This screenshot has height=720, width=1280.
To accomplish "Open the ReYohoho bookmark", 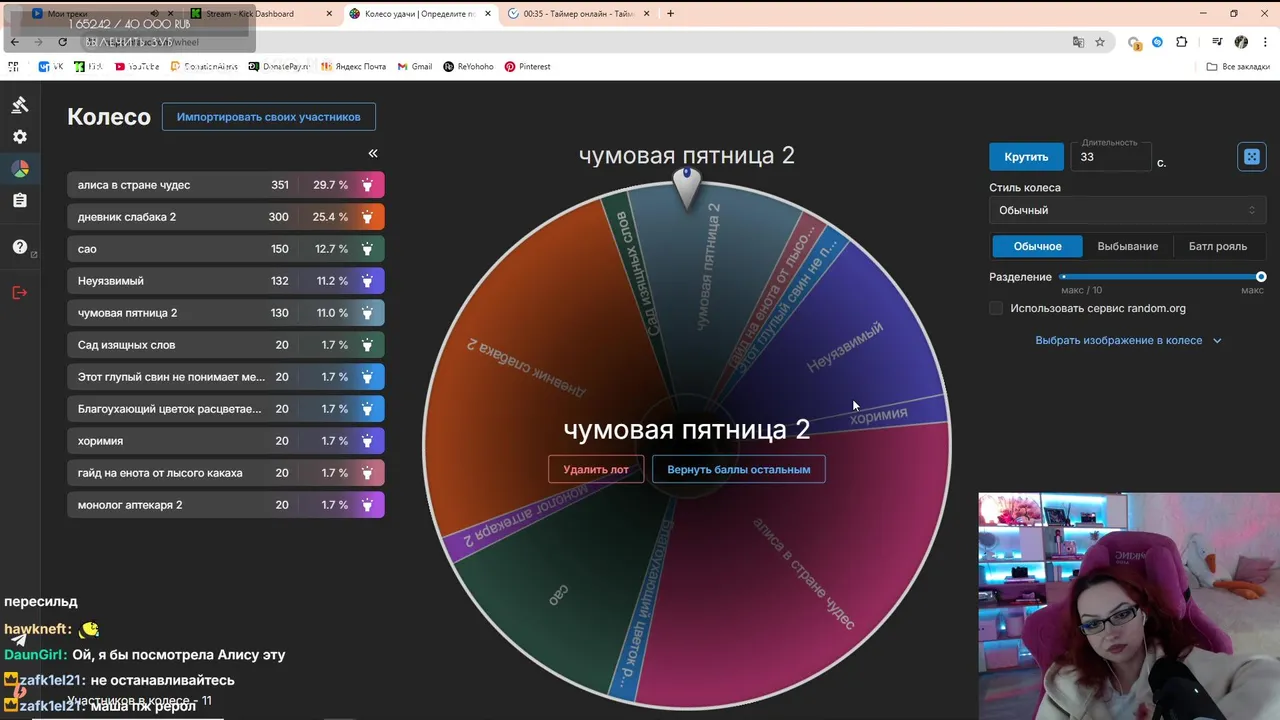I will pos(468,67).
